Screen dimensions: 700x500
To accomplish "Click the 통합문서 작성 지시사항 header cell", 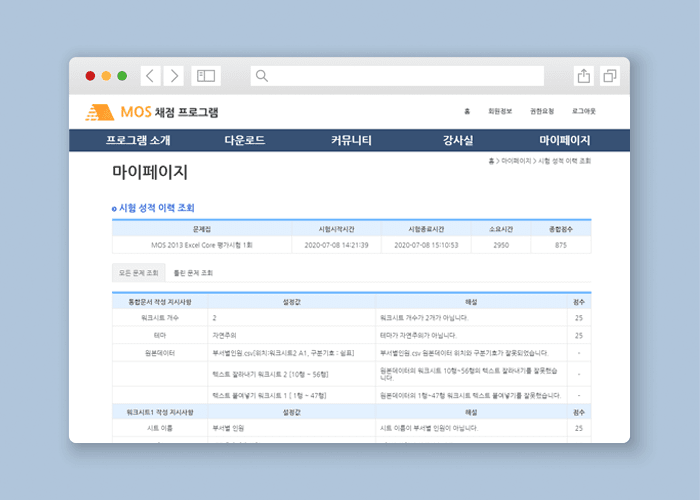I will 160,302.
